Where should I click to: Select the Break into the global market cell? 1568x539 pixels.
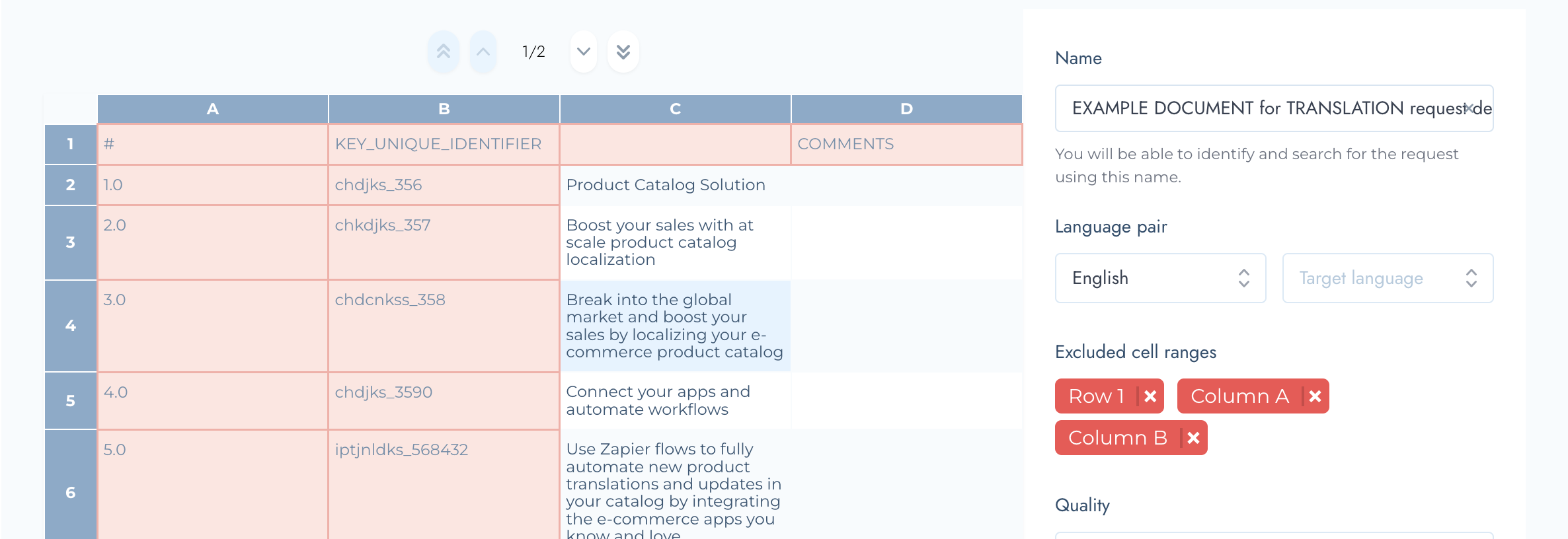click(675, 326)
